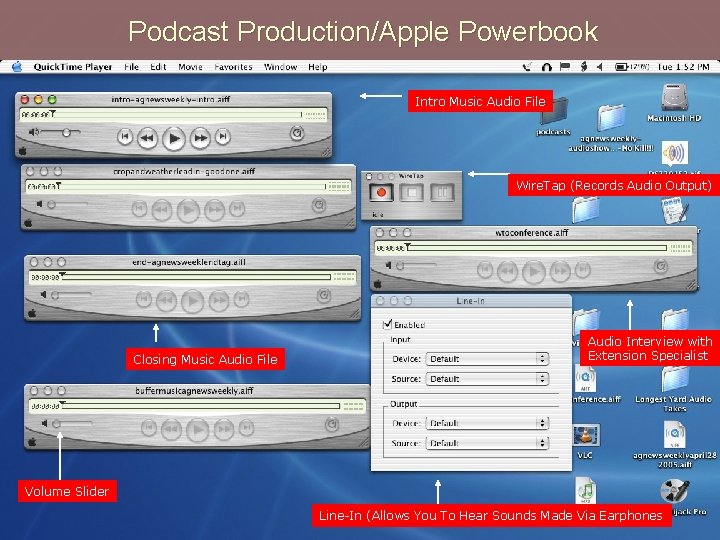The height and width of the screenshot is (540, 720).
Task: Skip to start in intro-agnewsweekly-intro.aiff player
Action: [x=124, y=136]
